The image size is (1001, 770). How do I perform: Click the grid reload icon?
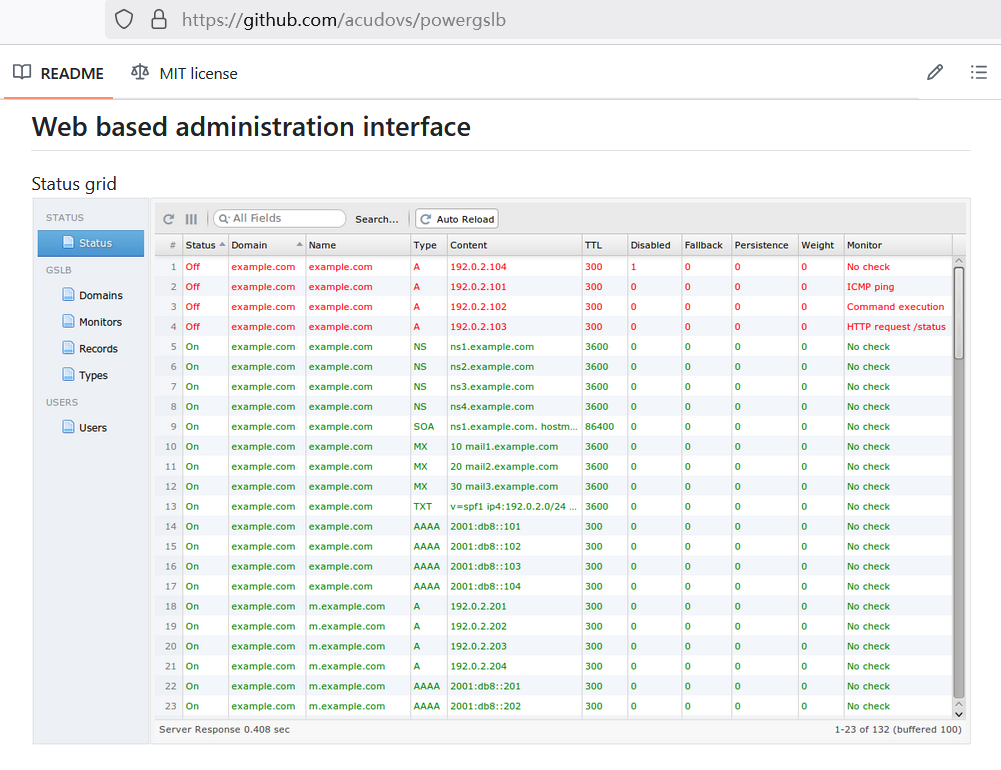click(169, 219)
